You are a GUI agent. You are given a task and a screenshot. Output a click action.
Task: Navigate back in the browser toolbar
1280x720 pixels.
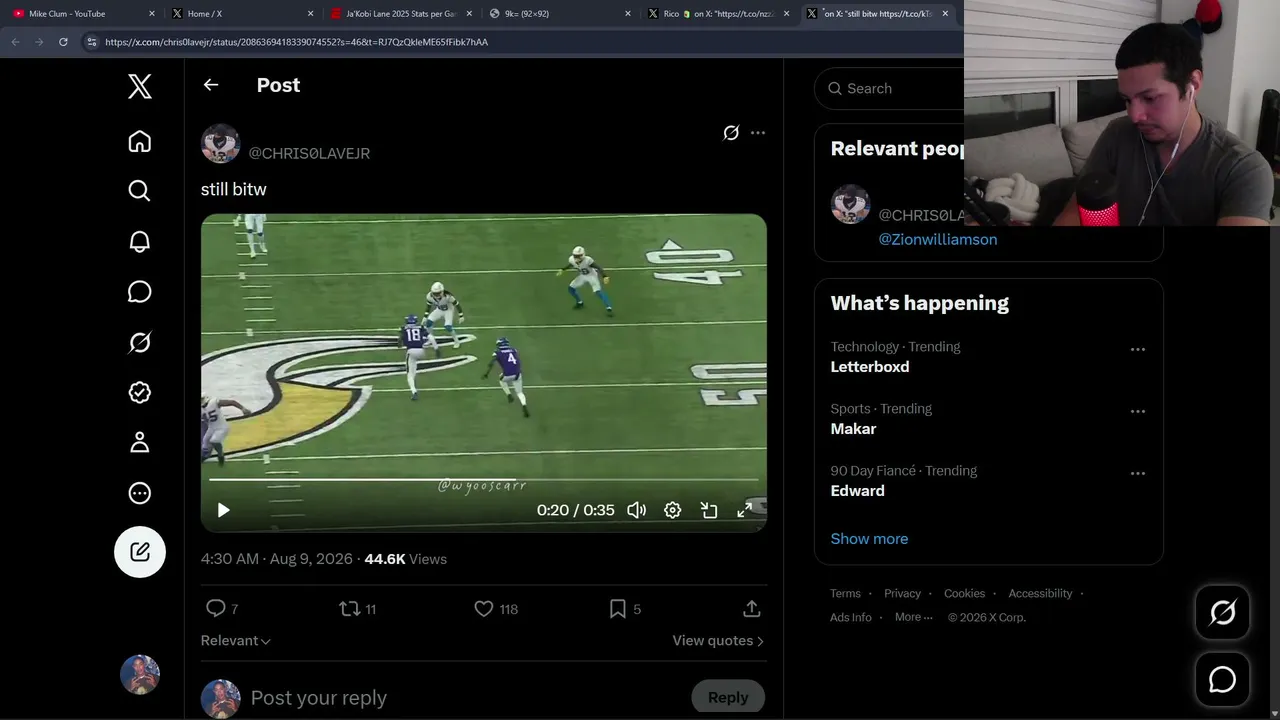point(15,42)
